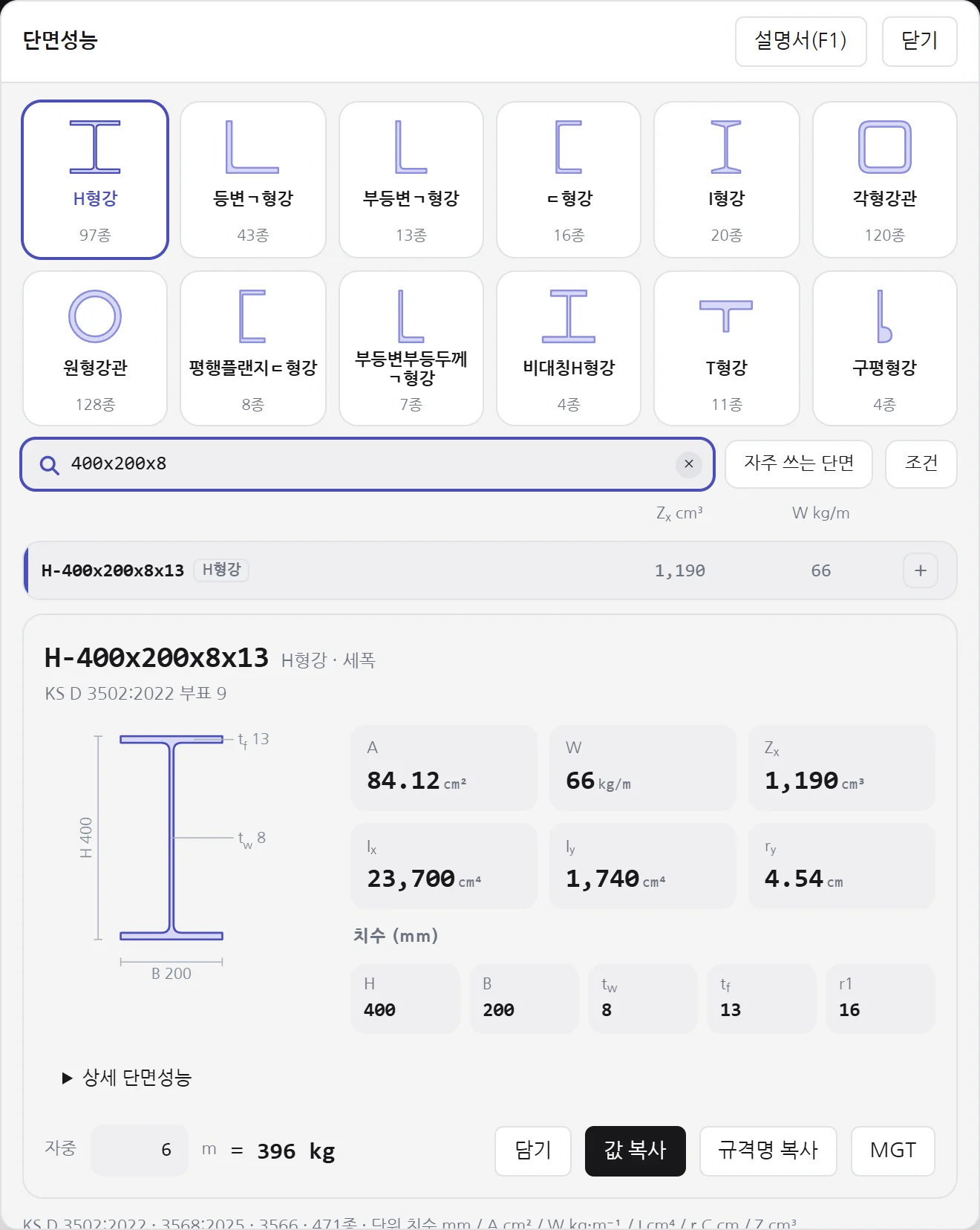Select the H-400x200x8x13 result row

coord(491,570)
